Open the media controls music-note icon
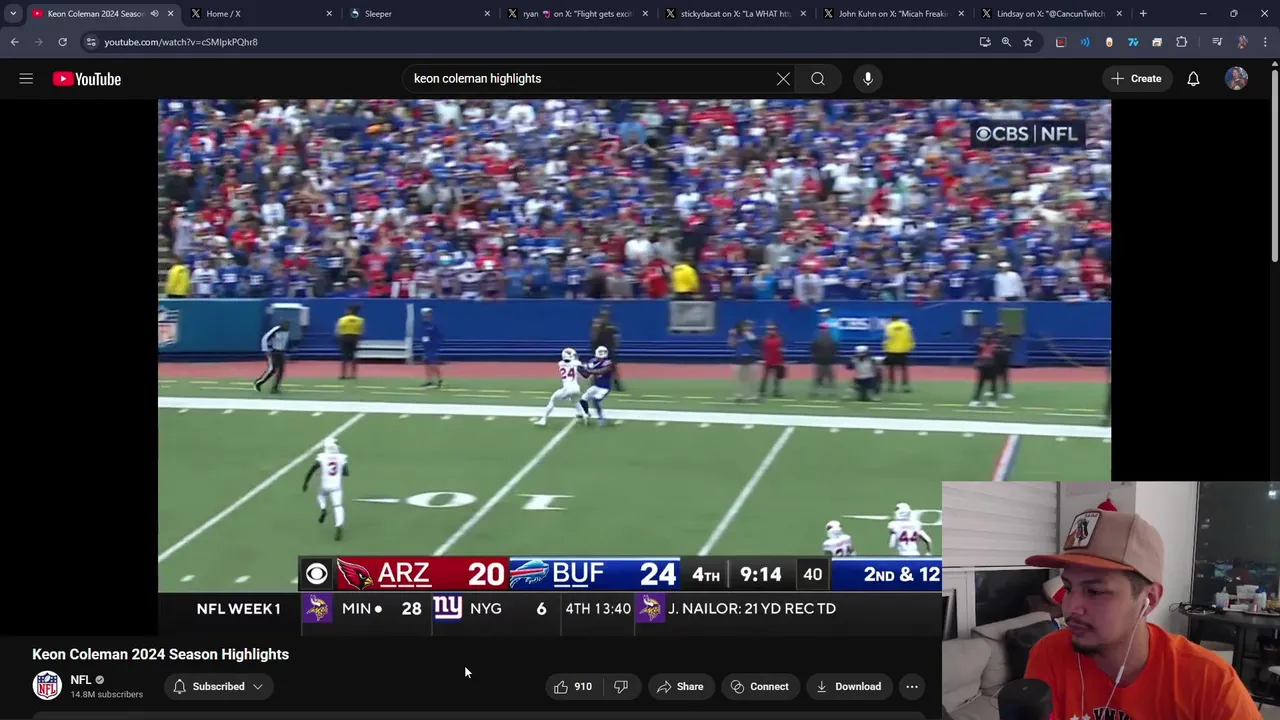 pos(1217,42)
